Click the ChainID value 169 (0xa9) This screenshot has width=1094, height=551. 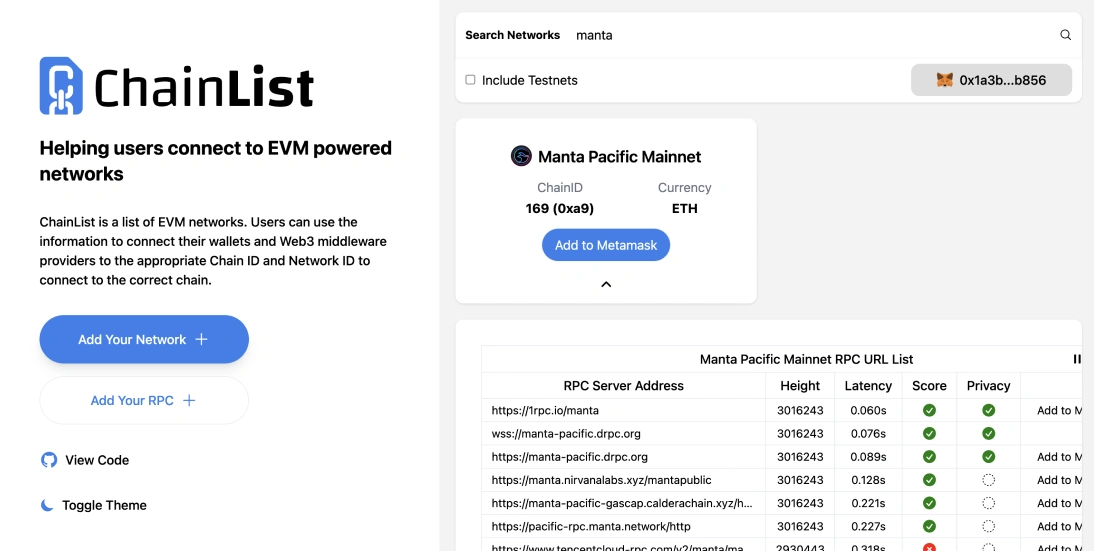560,209
